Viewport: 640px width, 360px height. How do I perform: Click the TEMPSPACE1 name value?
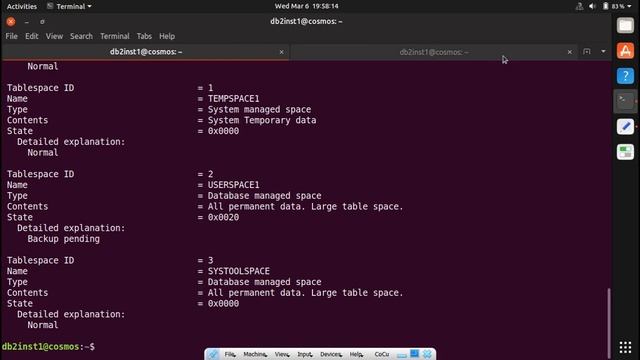click(233, 99)
